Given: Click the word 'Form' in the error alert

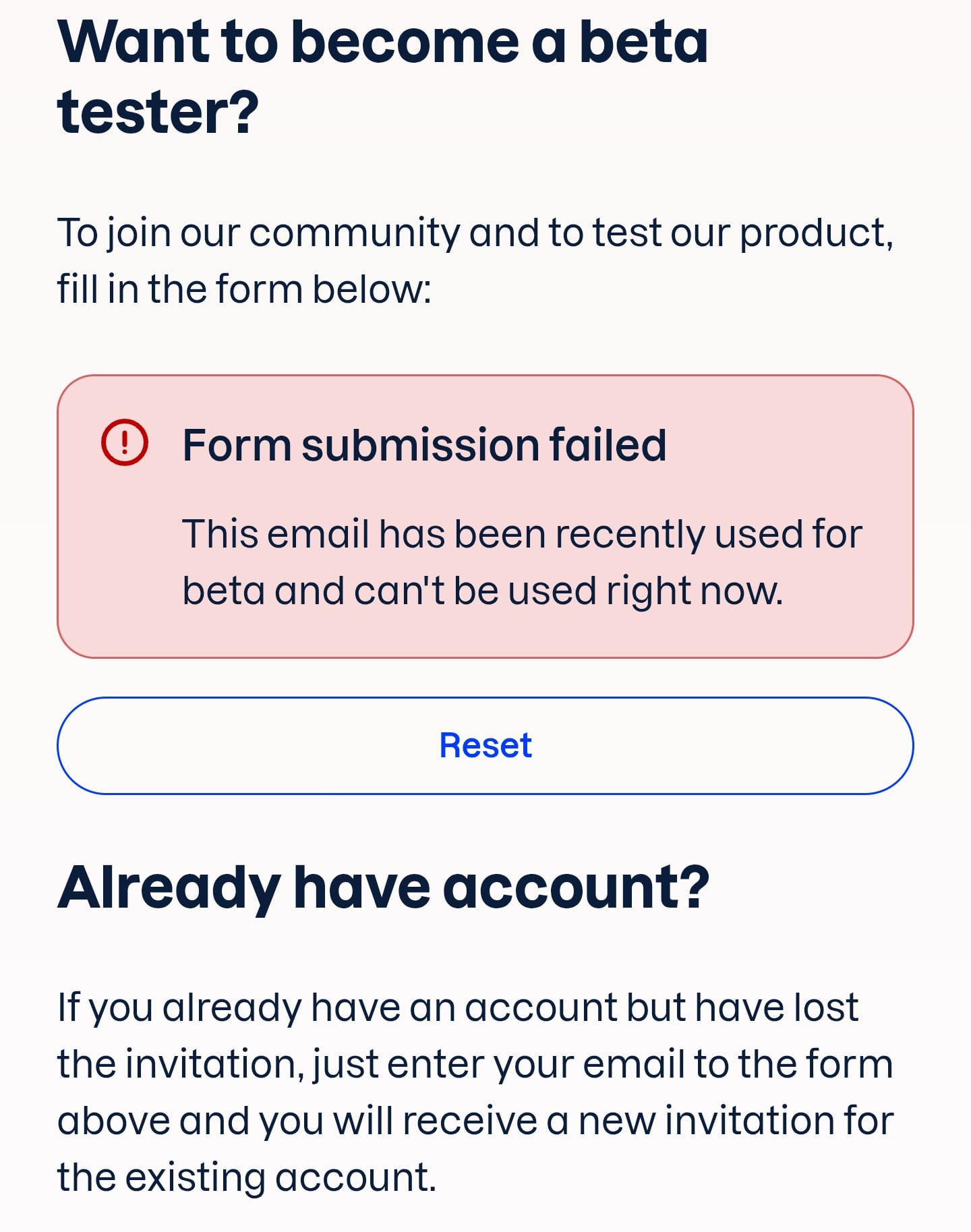Looking at the screenshot, I should (237, 445).
